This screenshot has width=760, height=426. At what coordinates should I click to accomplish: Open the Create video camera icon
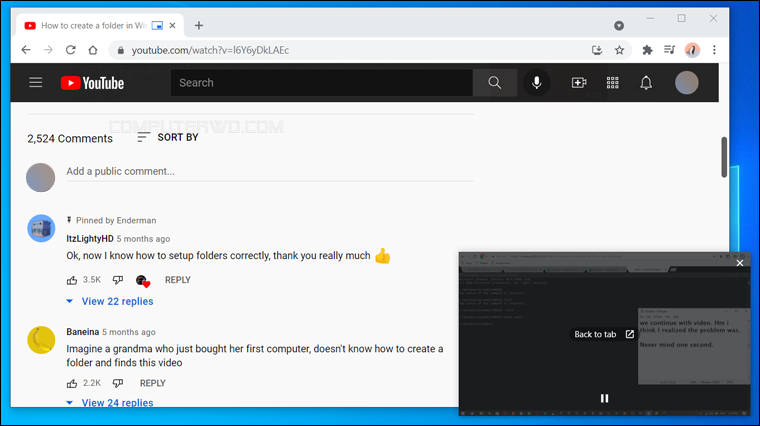579,82
